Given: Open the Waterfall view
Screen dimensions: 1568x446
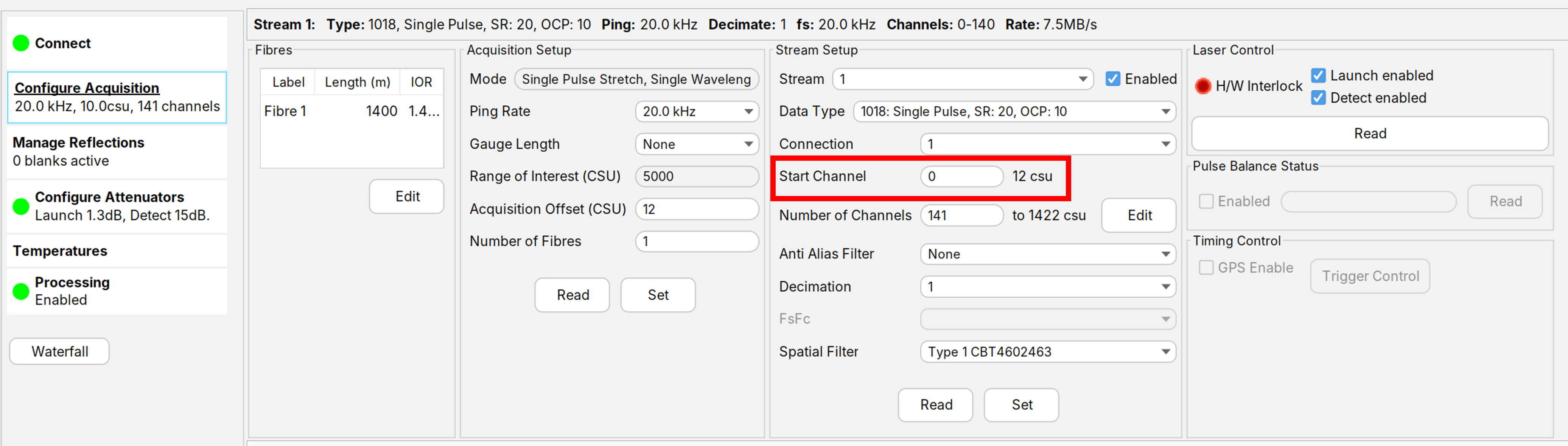Looking at the screenshot, I should pos(59,351).
